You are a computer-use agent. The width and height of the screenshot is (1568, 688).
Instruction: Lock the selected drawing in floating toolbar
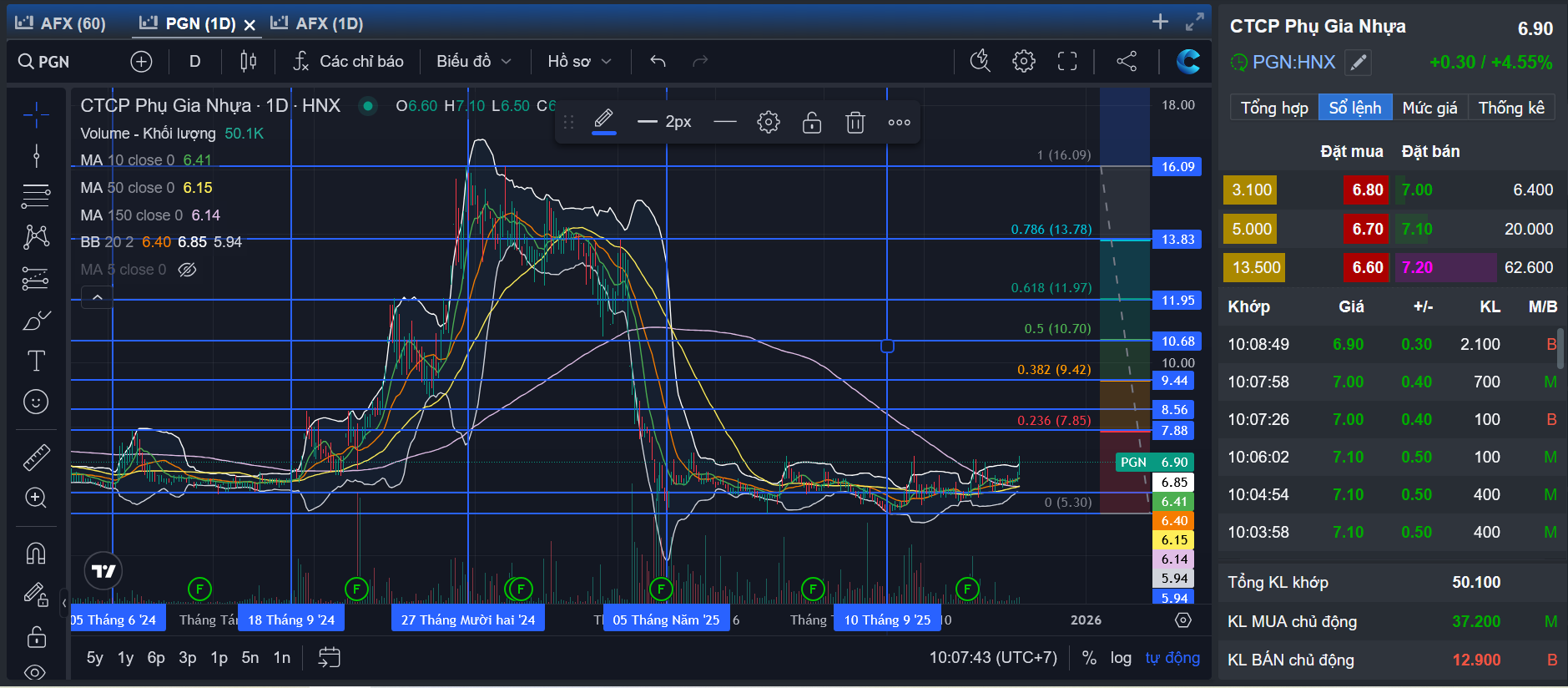click(812, 123)
